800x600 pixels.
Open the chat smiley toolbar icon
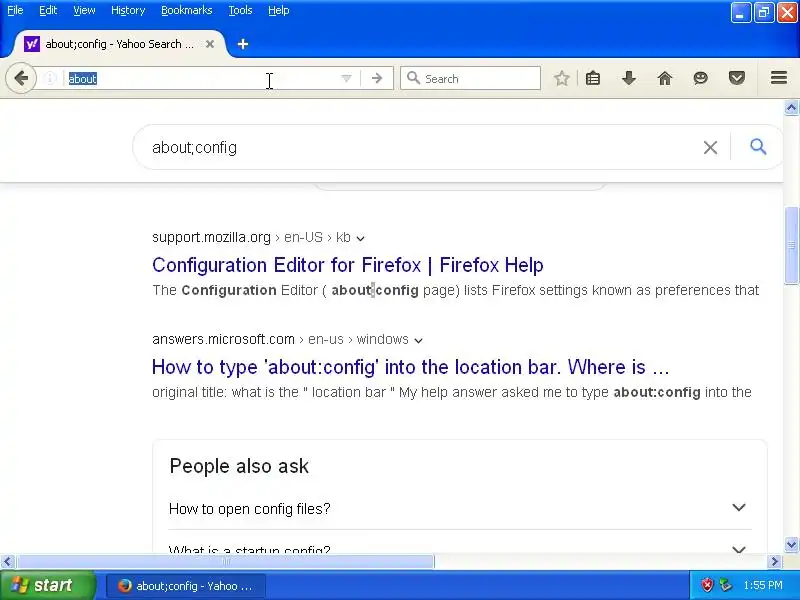[701, 78]
